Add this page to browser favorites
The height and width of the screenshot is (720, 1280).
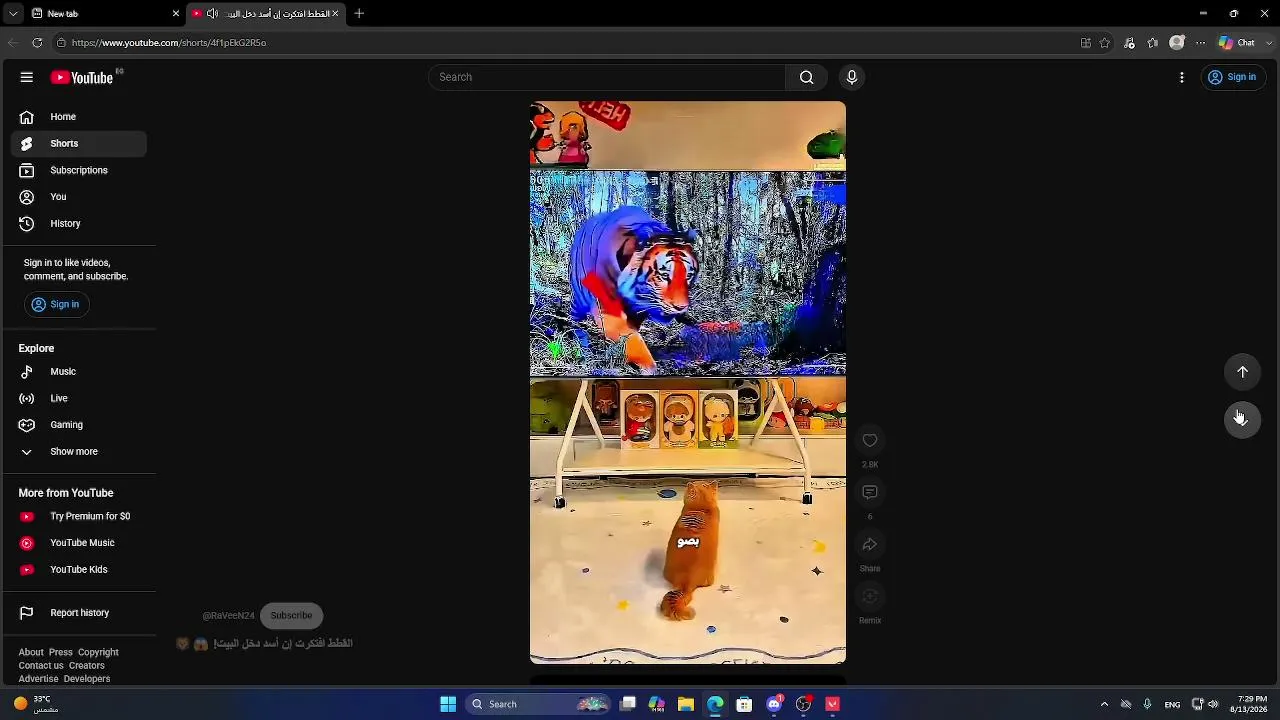1105,43
